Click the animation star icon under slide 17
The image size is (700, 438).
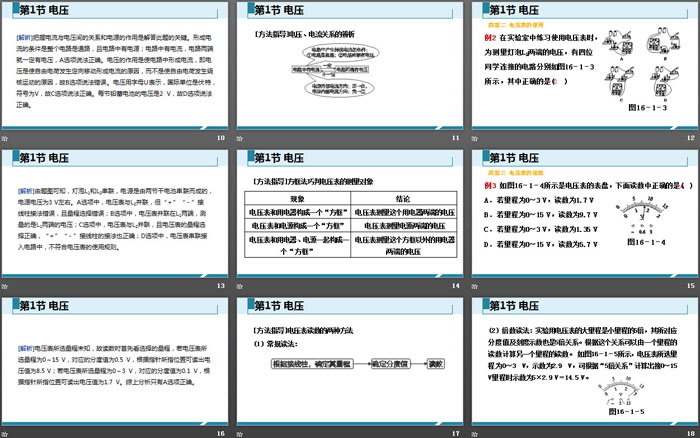240,434
